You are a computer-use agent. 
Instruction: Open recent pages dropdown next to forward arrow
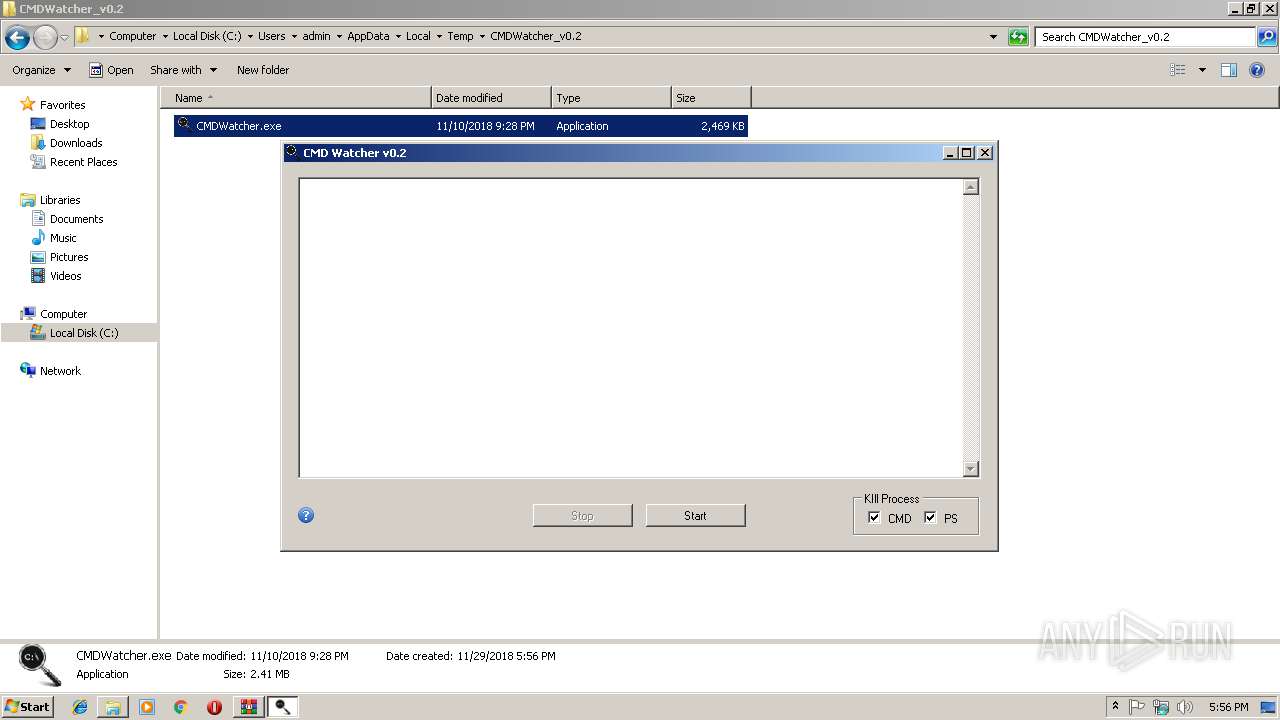(x=64, y=38)
